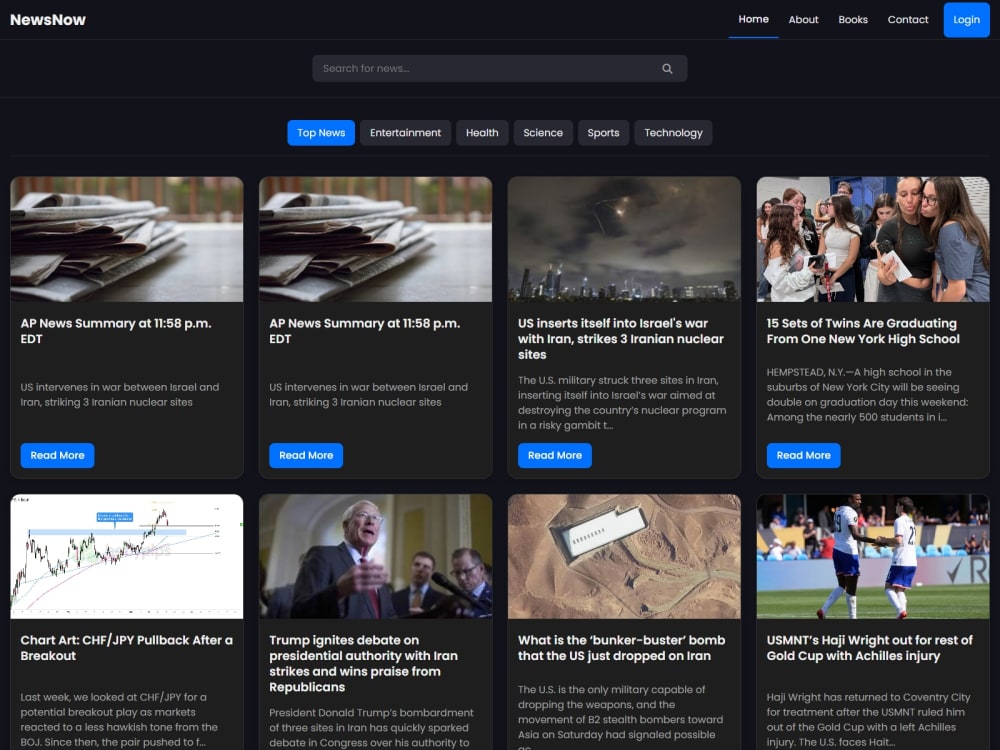Open the Trump debate article photo
The width and height of the screenshot is (1000, 750).
tap(376, 556)
